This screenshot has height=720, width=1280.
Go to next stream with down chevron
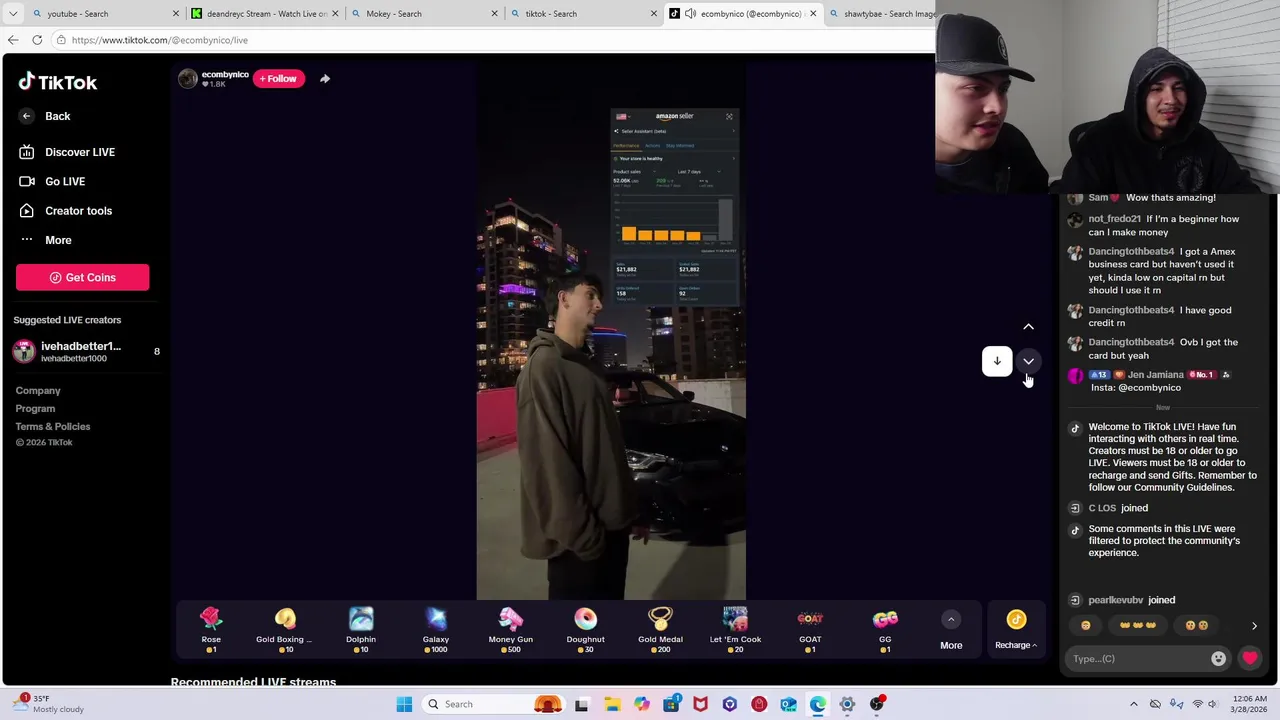(x=1028, y=361)
